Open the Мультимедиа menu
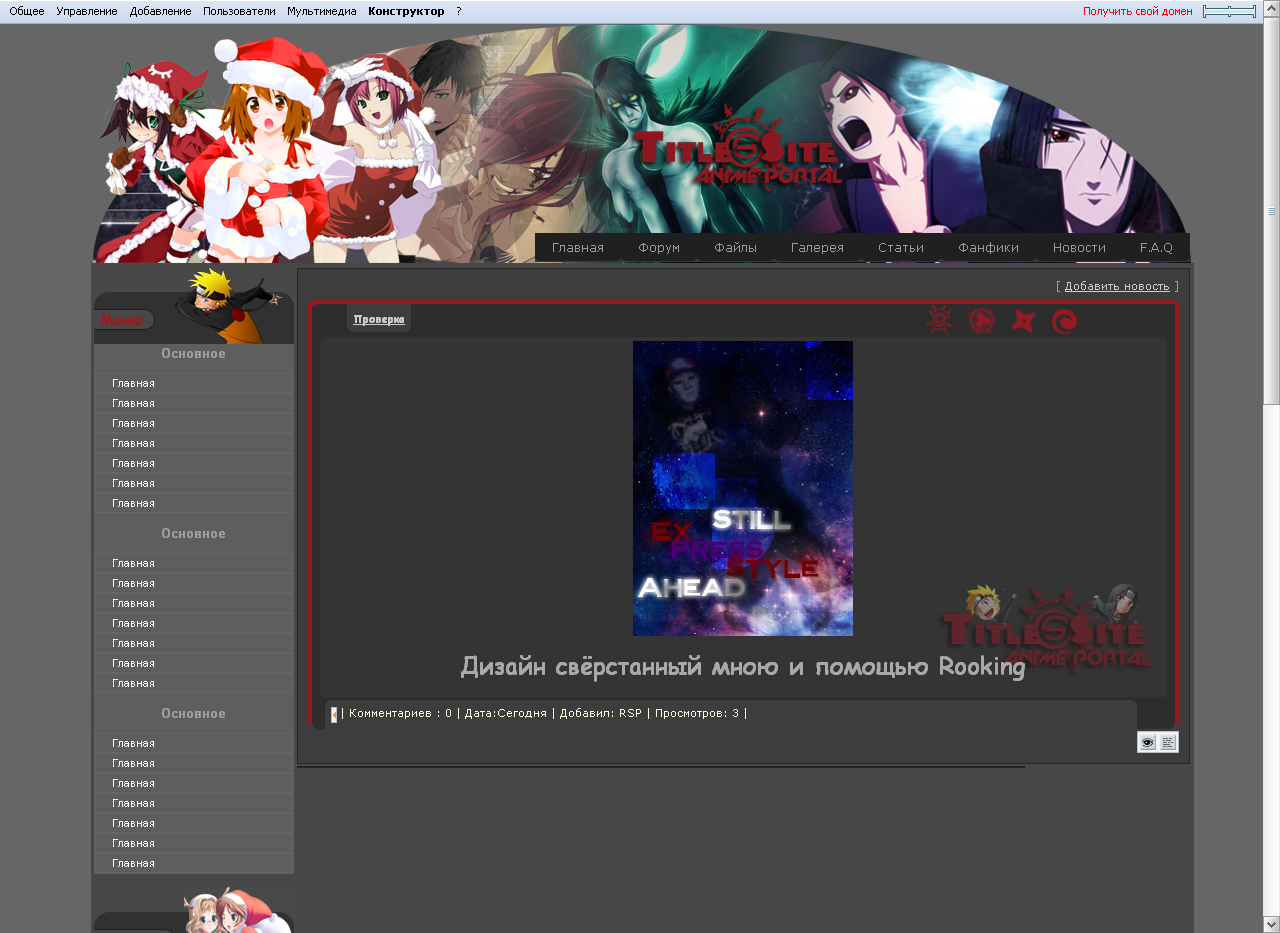This screenshot has height=933, width=1280. [322, 11]
